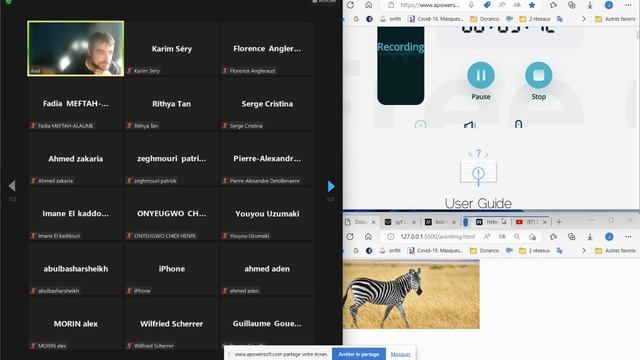Click Google bookmark icon in top browser
Viewport: 640px width, 360px height.
pos(356,19)
